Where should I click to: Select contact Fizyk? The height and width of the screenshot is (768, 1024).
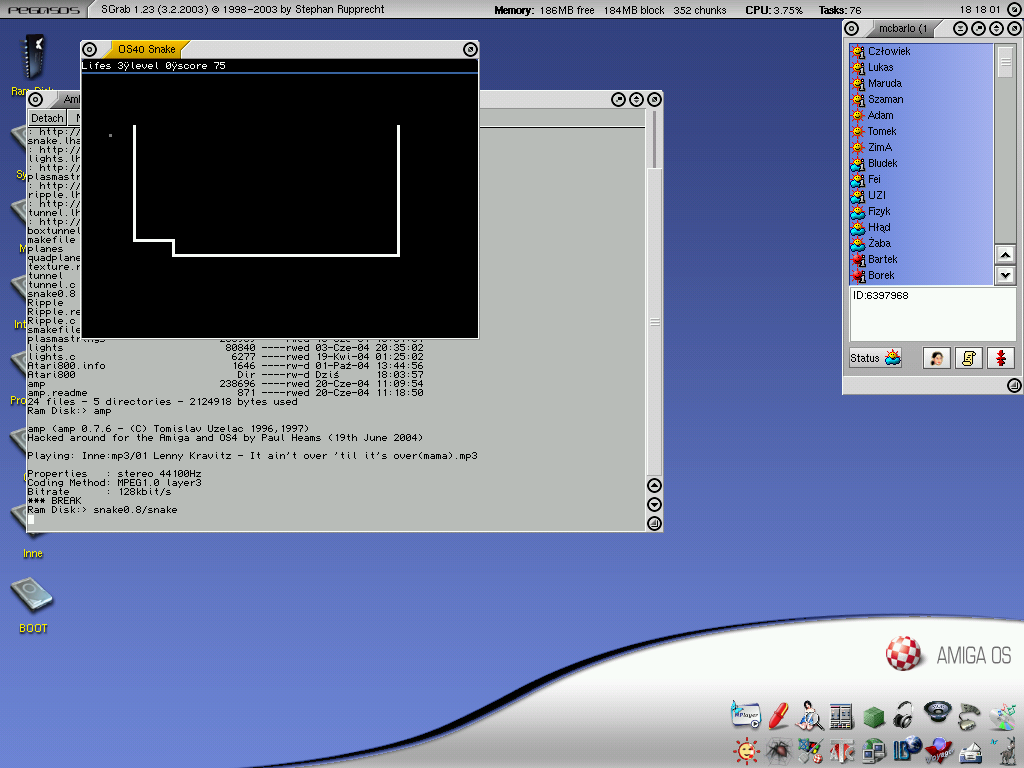[921, 212]
